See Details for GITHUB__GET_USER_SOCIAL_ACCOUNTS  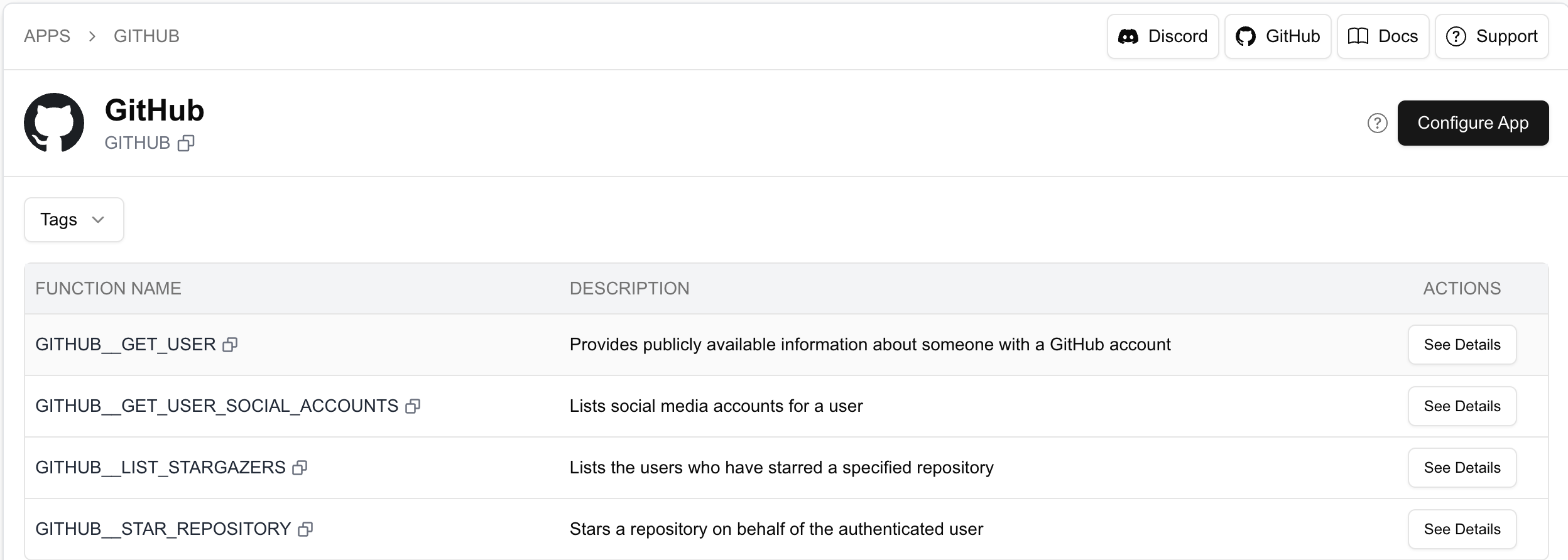(1462, 406)
